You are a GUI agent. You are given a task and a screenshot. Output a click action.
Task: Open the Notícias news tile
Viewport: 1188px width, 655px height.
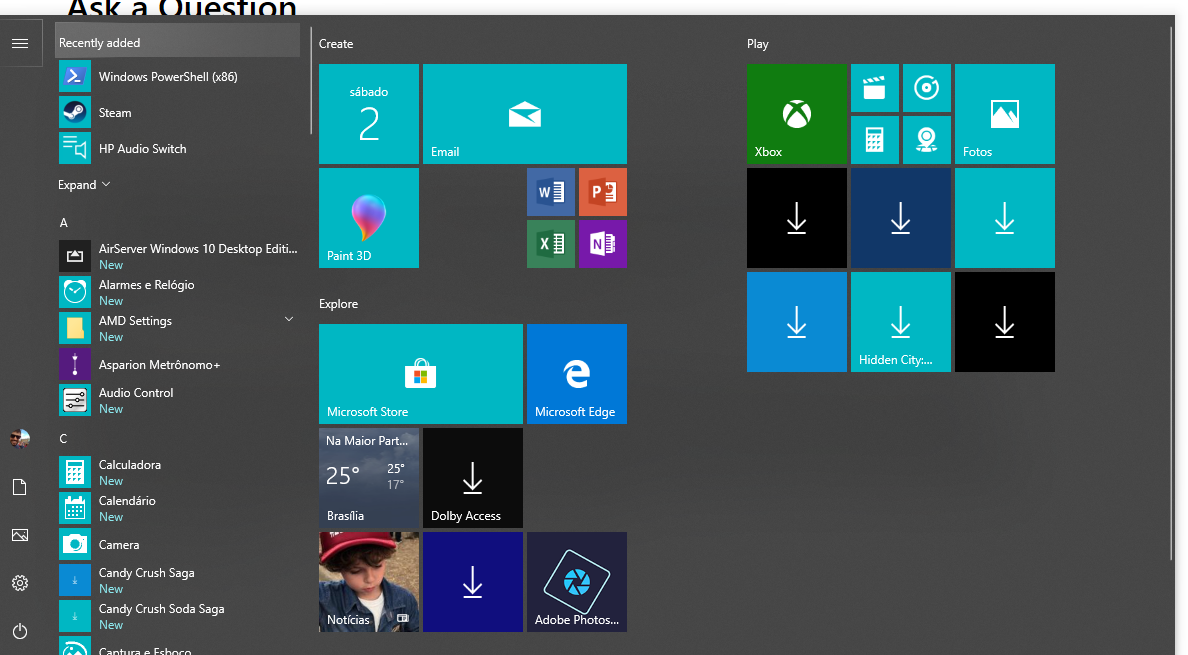coord(369,582)
